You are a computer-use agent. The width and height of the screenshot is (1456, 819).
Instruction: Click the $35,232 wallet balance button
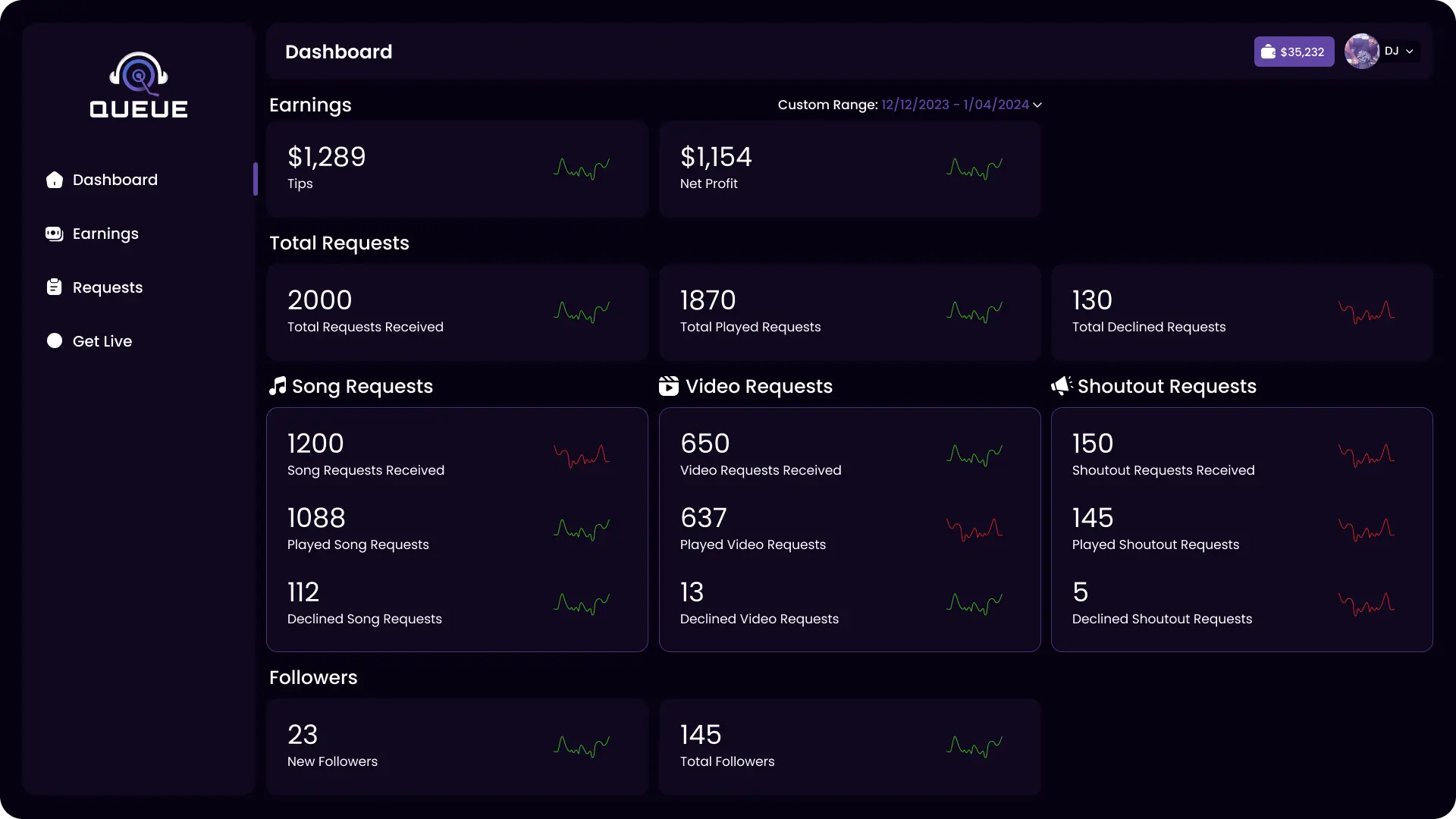pos(1294,52)
